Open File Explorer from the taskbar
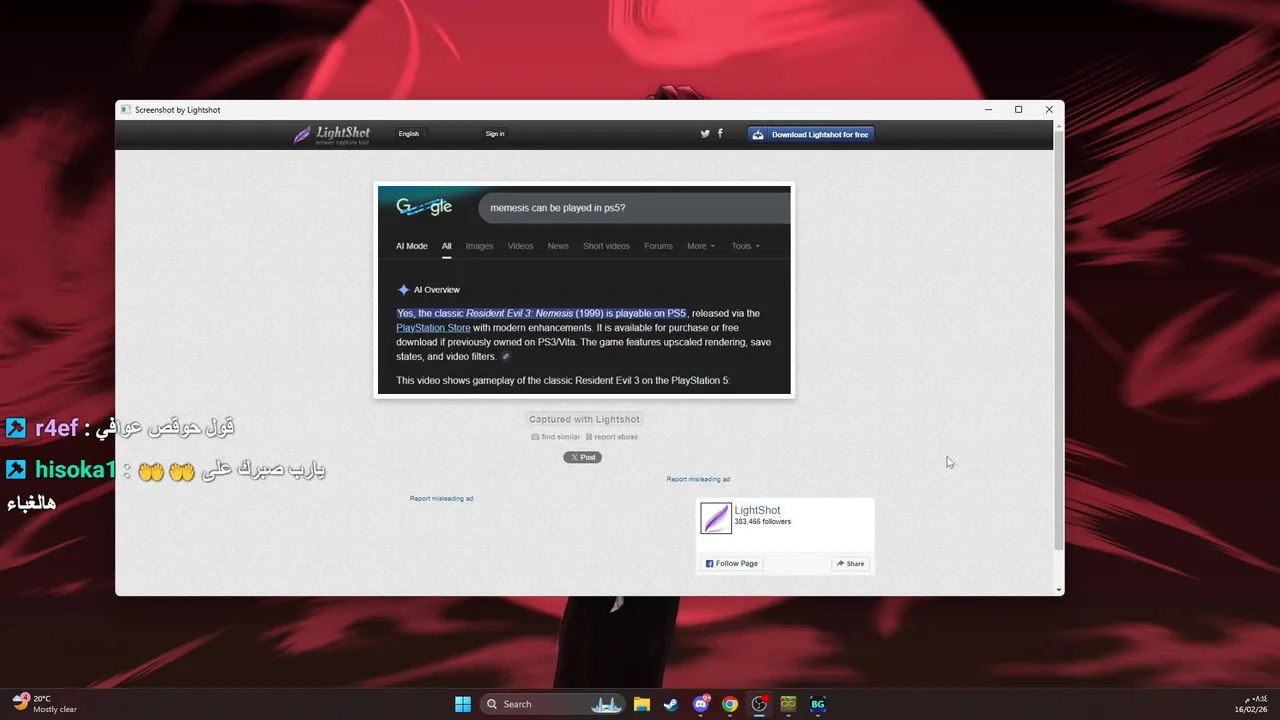 642,704
